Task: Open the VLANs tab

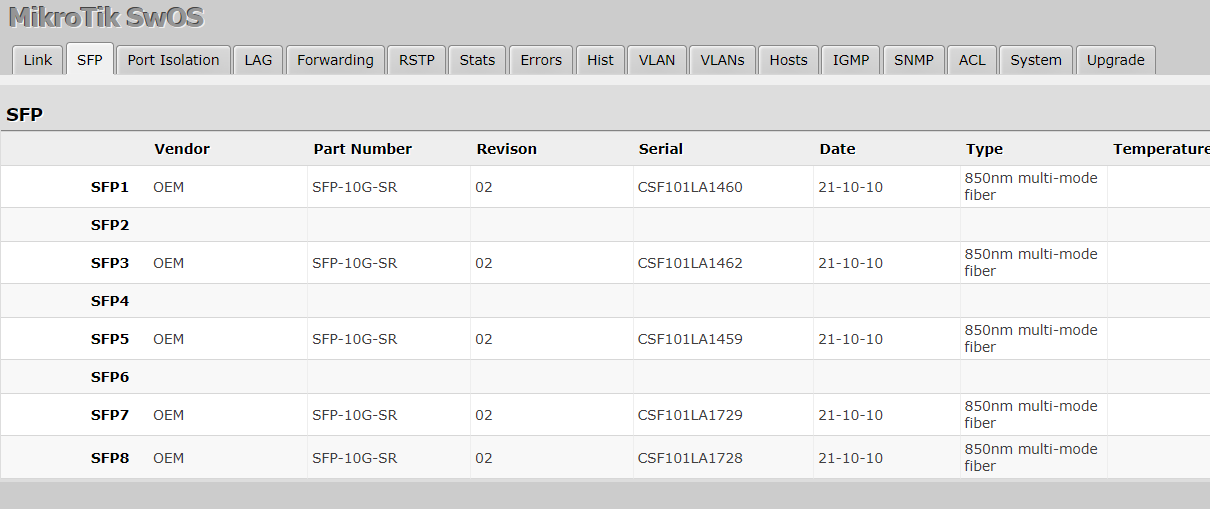Action: [x=722, y=60]
